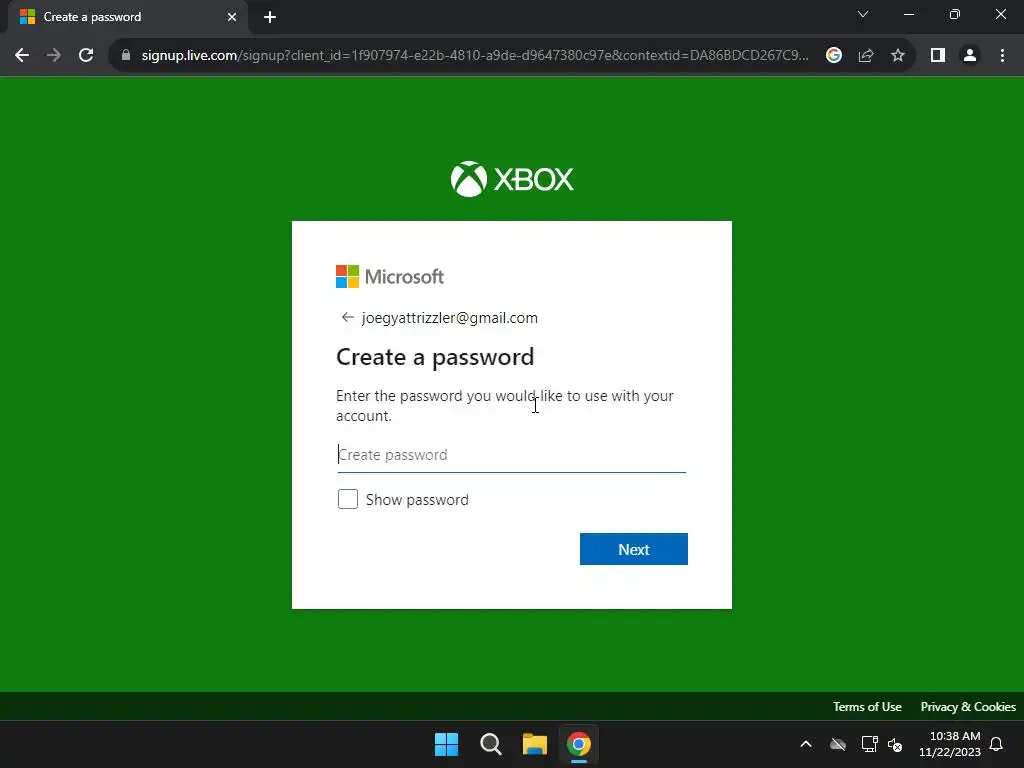Go back using arrow beside the email
The image size is (1024, 768).
(x=347, y=317)
